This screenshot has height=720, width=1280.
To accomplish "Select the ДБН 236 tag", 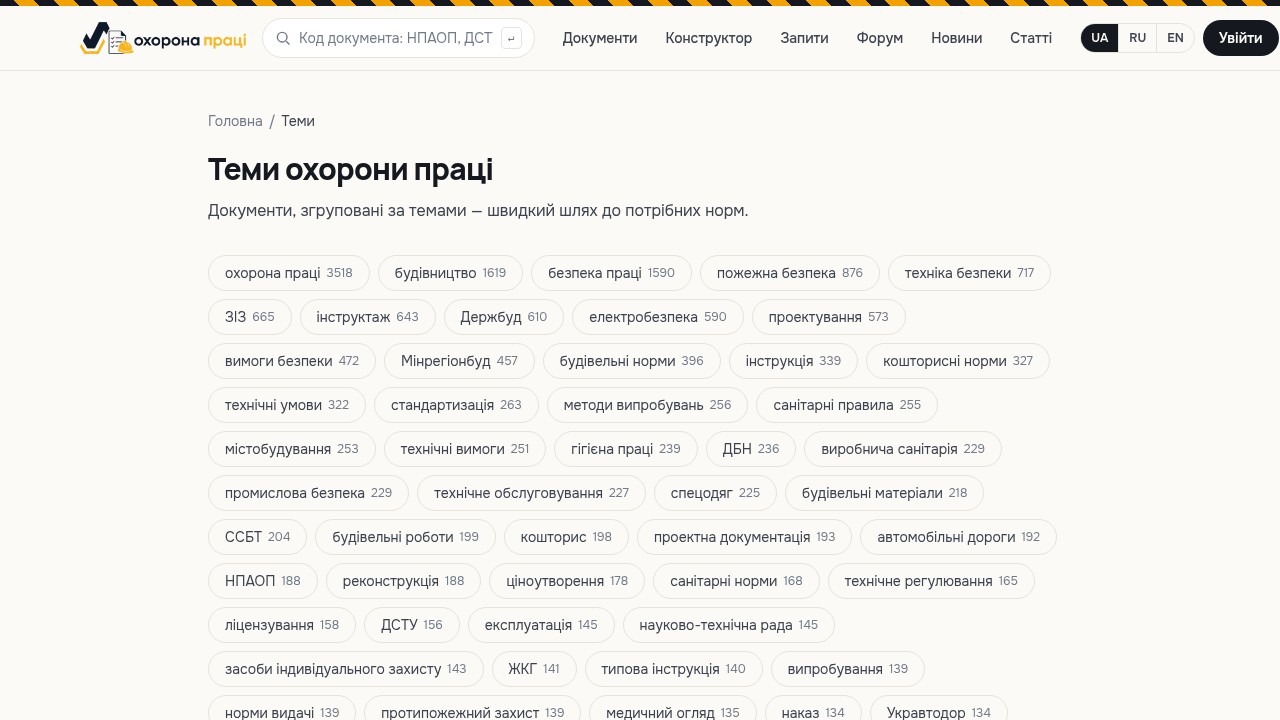I will coord(751,449).
